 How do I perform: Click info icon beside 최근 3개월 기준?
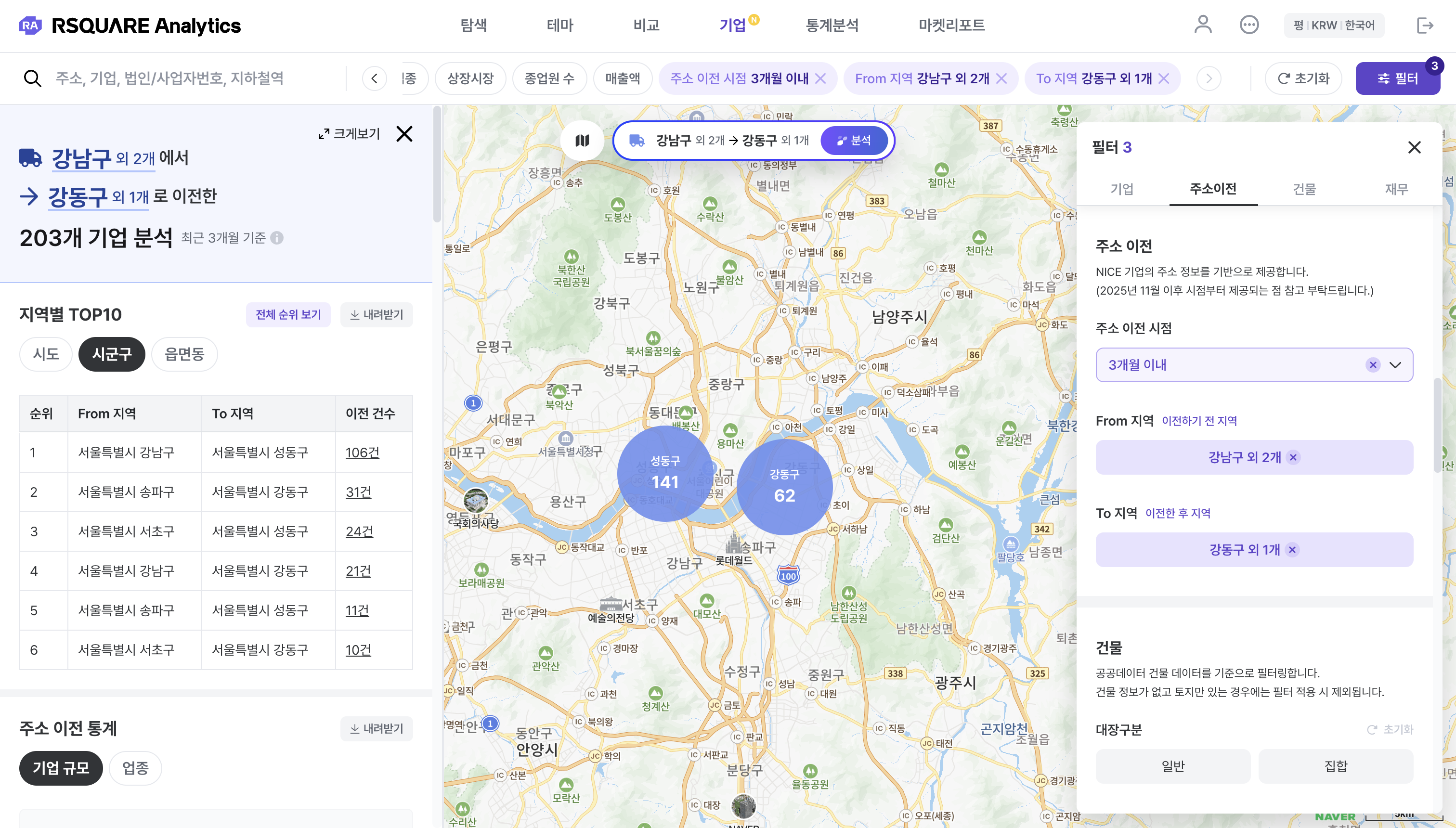pos(277,238)
